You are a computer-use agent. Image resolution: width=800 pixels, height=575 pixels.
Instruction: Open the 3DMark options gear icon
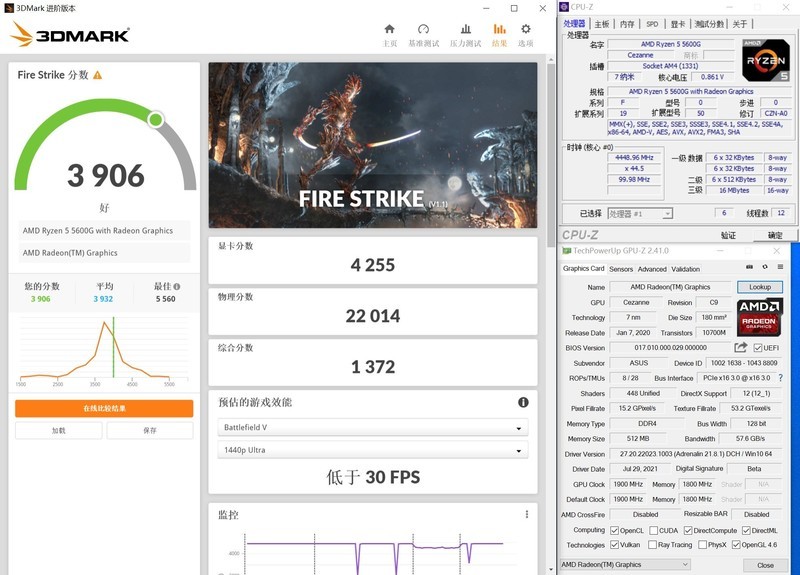click(526, 30)
